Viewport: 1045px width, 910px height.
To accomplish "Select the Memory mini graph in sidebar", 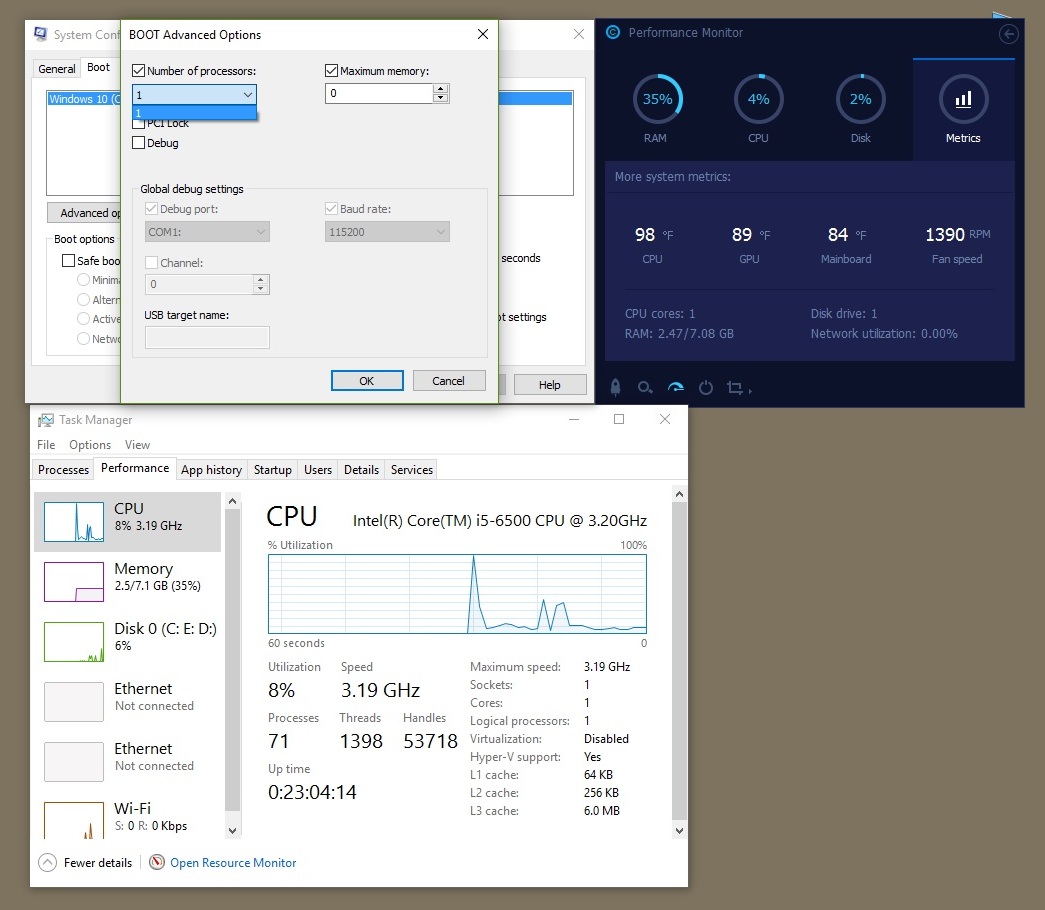I will [x=74, y=582].
